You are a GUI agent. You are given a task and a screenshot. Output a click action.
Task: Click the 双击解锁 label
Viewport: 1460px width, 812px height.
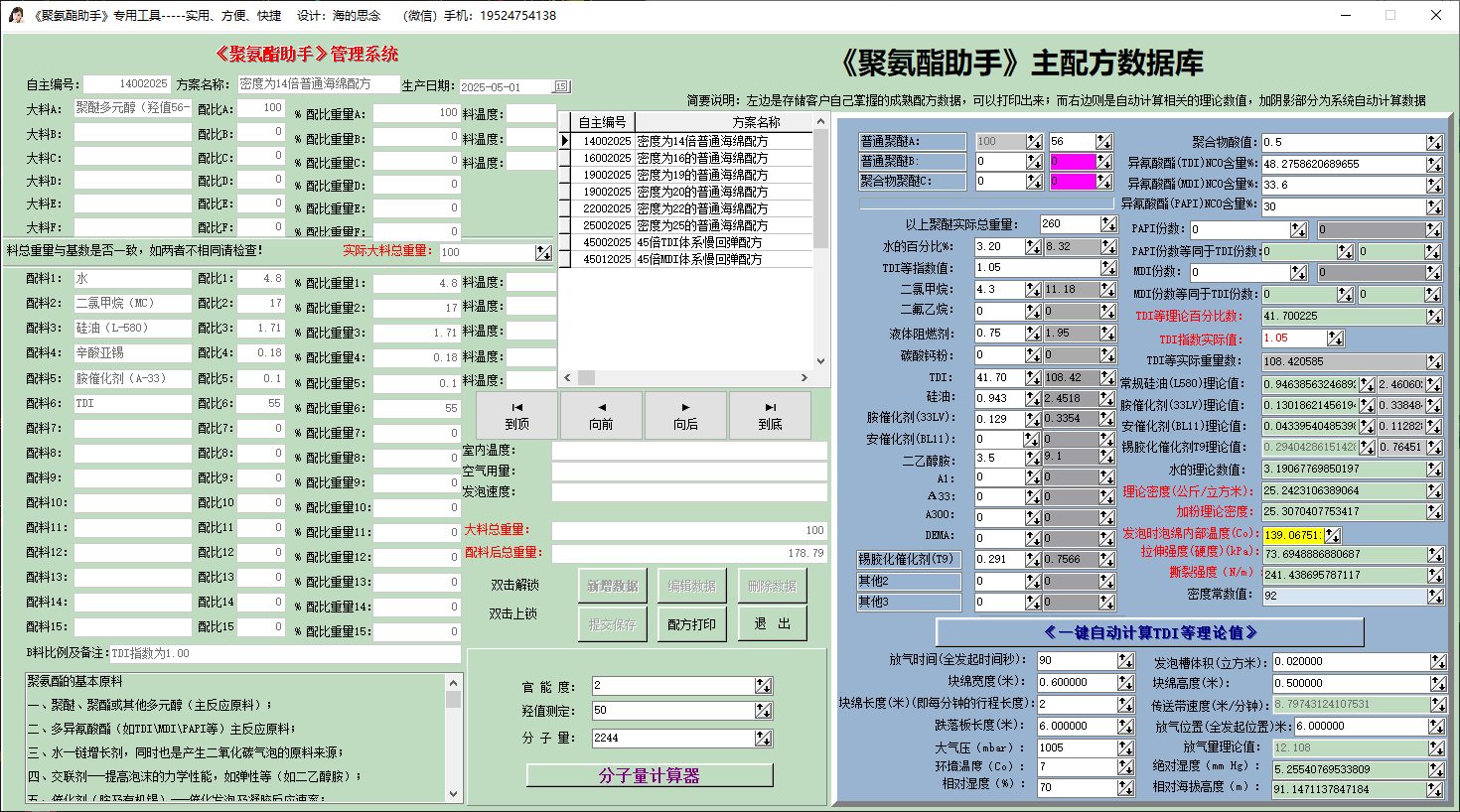point(514,586)
